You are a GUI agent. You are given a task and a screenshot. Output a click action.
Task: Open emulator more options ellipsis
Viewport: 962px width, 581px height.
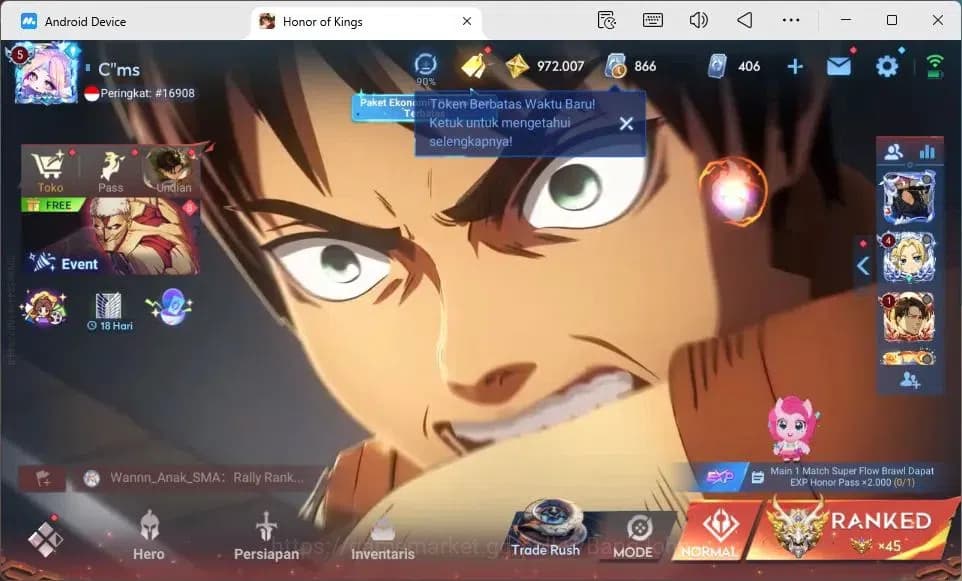(791, 20)
